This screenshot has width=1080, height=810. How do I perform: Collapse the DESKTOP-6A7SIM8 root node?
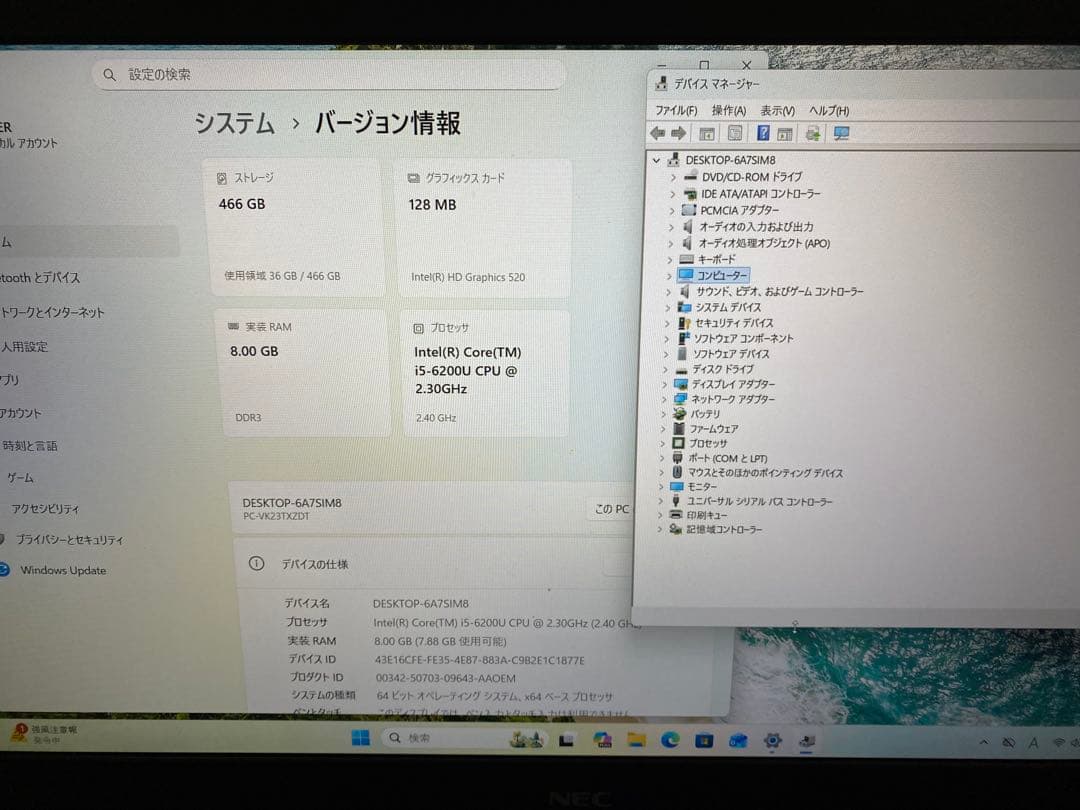(656, 160)
